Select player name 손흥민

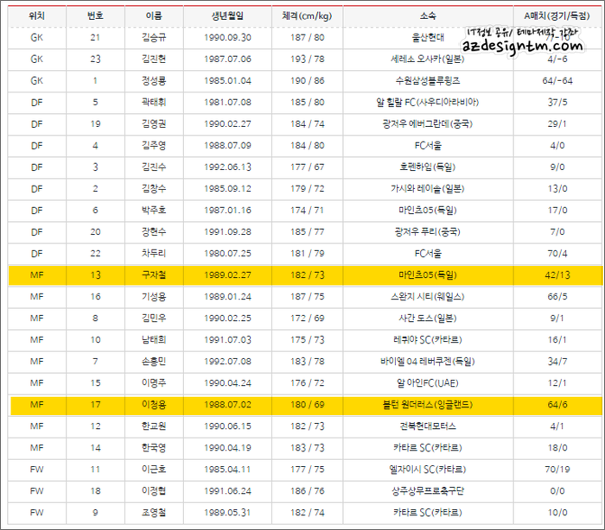coord(154,362)
